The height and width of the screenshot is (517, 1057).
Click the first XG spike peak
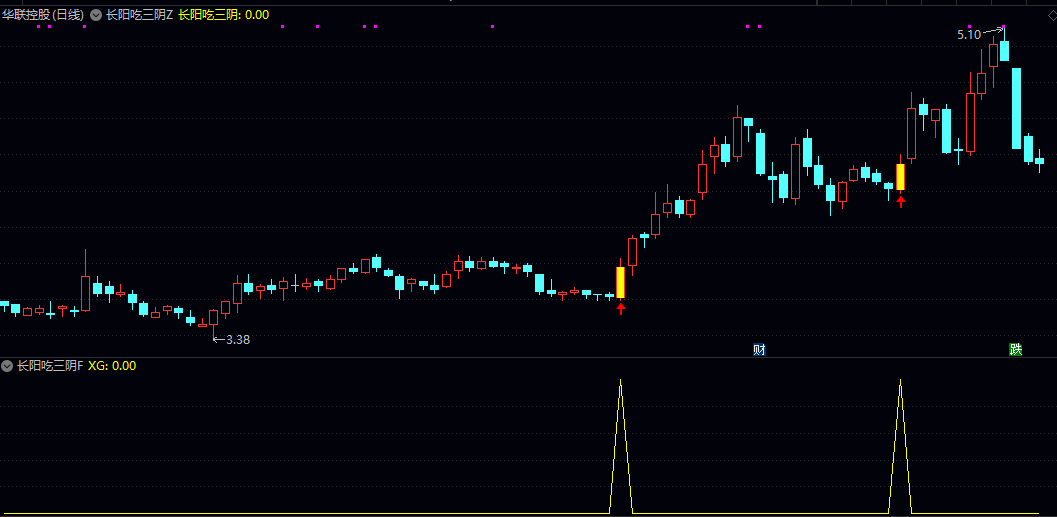coord(621,382)
